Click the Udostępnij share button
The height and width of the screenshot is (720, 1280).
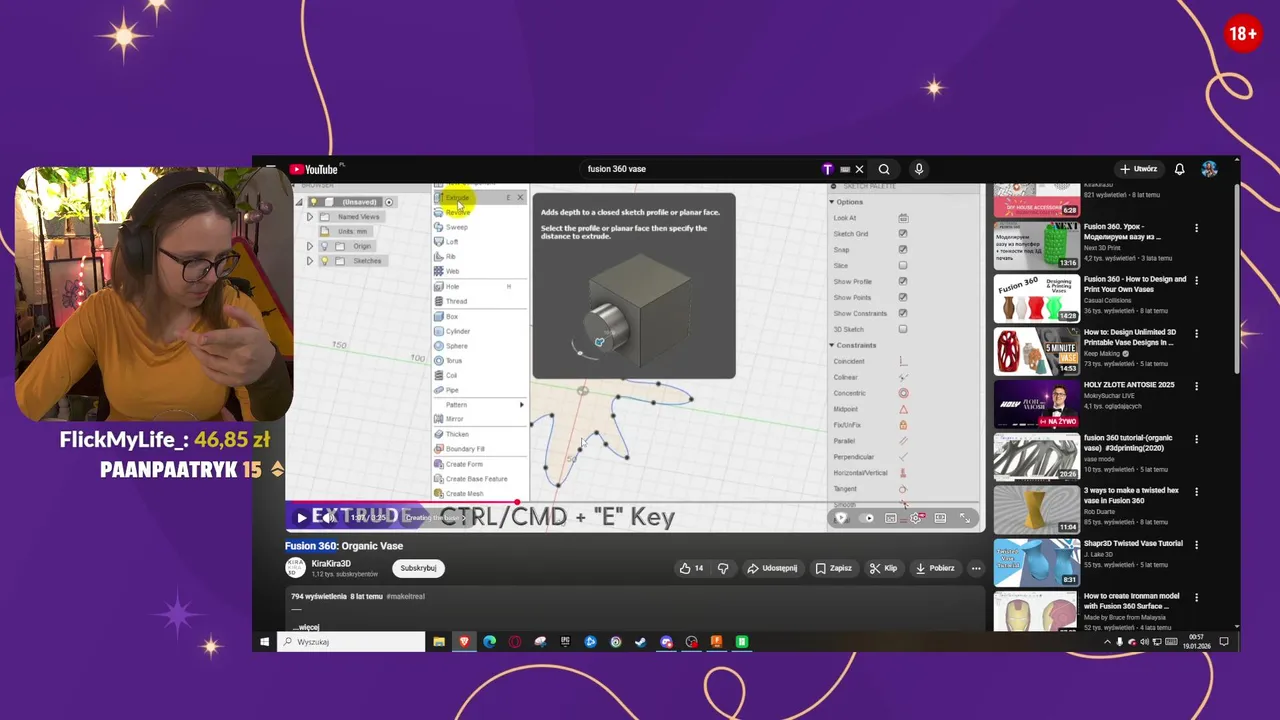(x=772, y=568)
